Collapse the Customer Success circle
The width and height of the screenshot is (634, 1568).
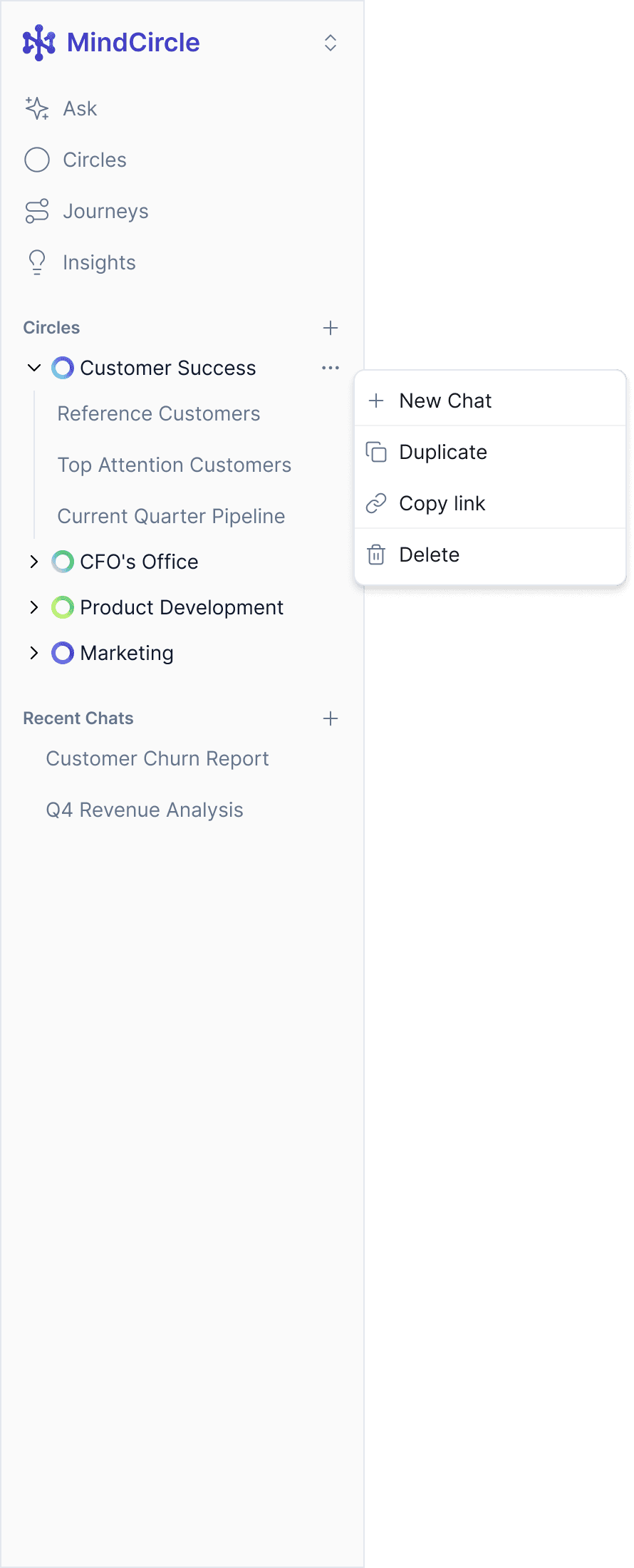click(33, 368)
